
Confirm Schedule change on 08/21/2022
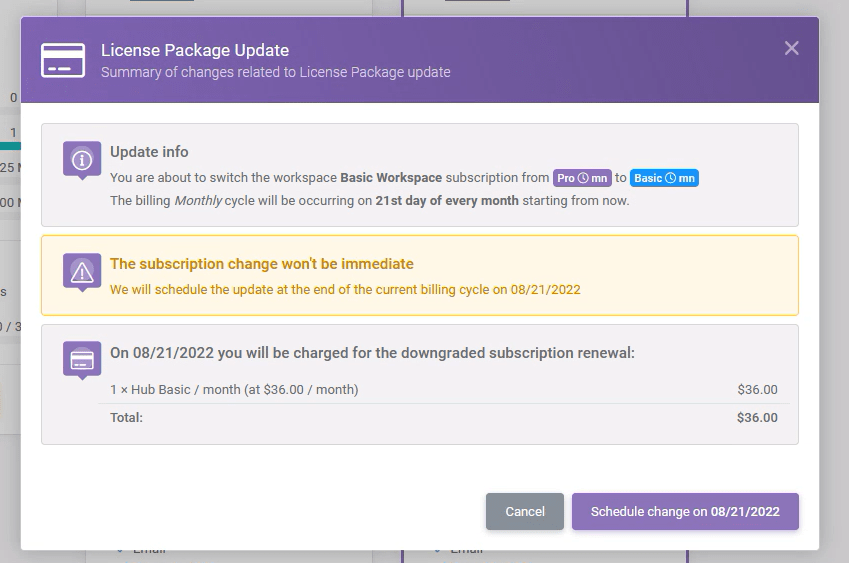pyautogui.click(x=685, y=511)
